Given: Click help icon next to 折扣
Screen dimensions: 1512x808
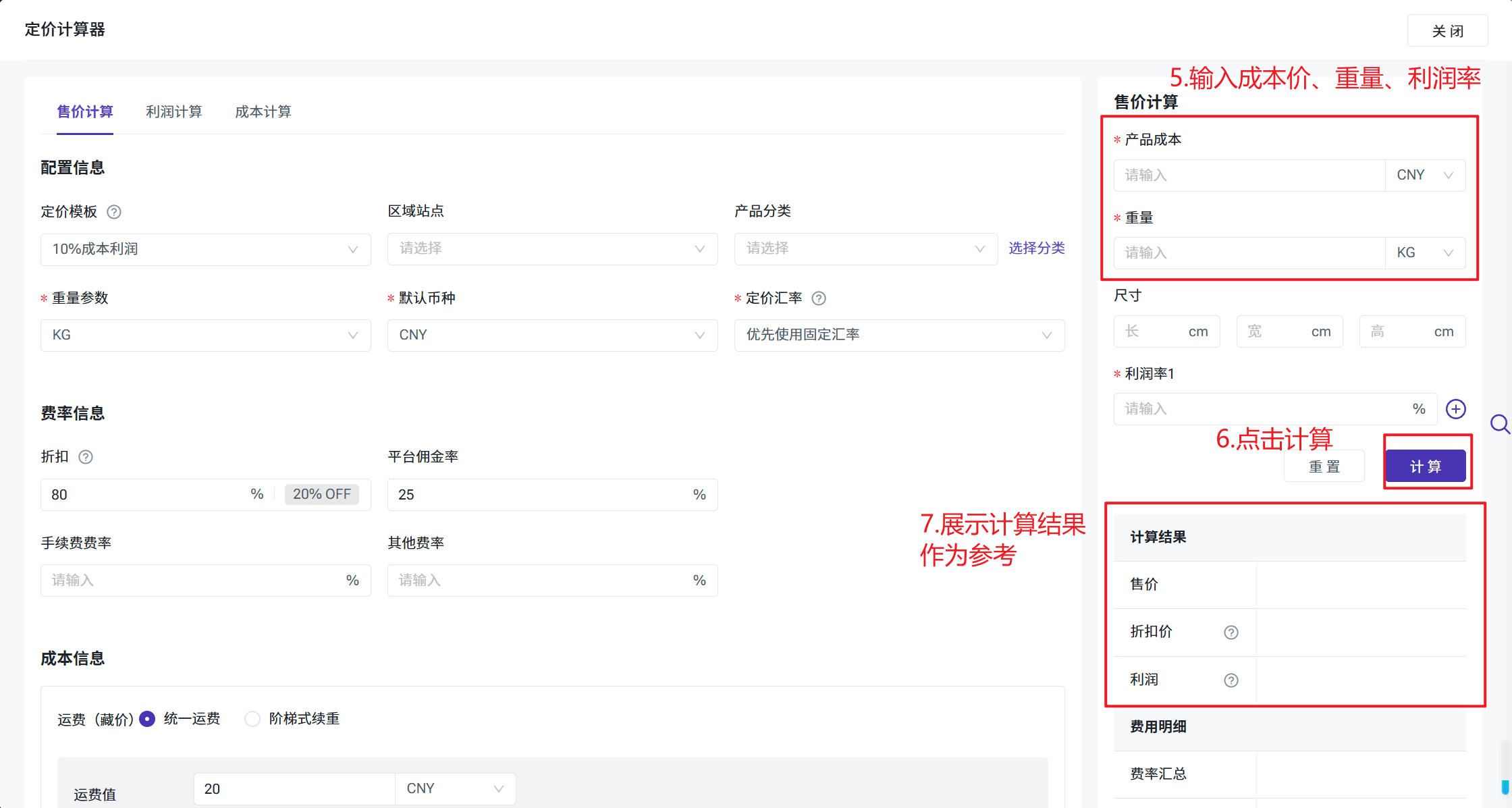Looking at the screenshot, I should click(86, 457).
